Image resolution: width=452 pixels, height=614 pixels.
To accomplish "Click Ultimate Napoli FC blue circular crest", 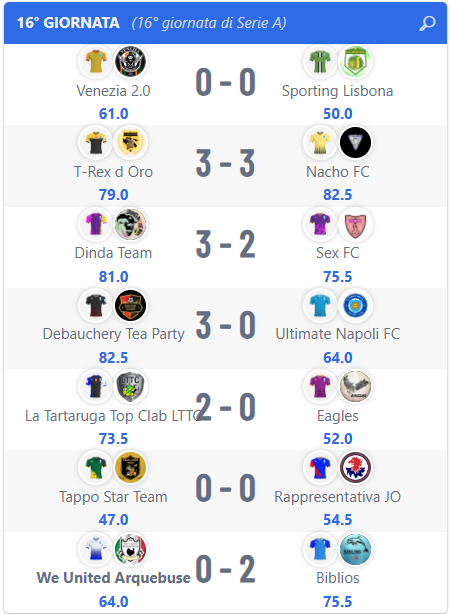I will 355,305.
